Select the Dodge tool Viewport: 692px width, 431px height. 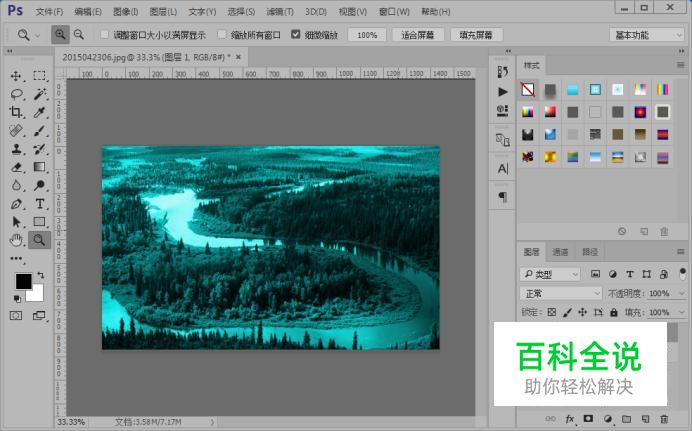tap(39, 185)
